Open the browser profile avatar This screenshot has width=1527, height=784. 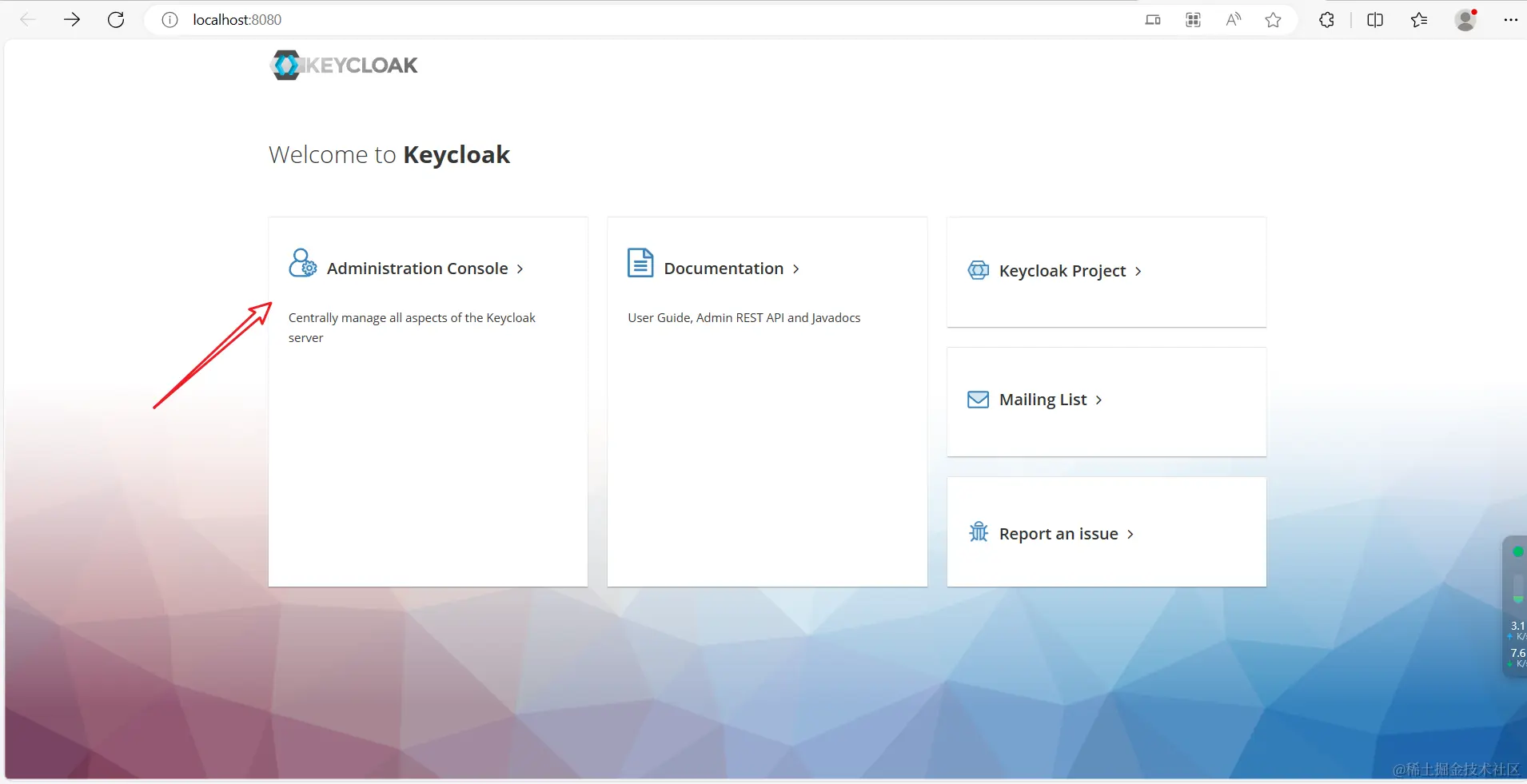click(x=1465, y=20)
